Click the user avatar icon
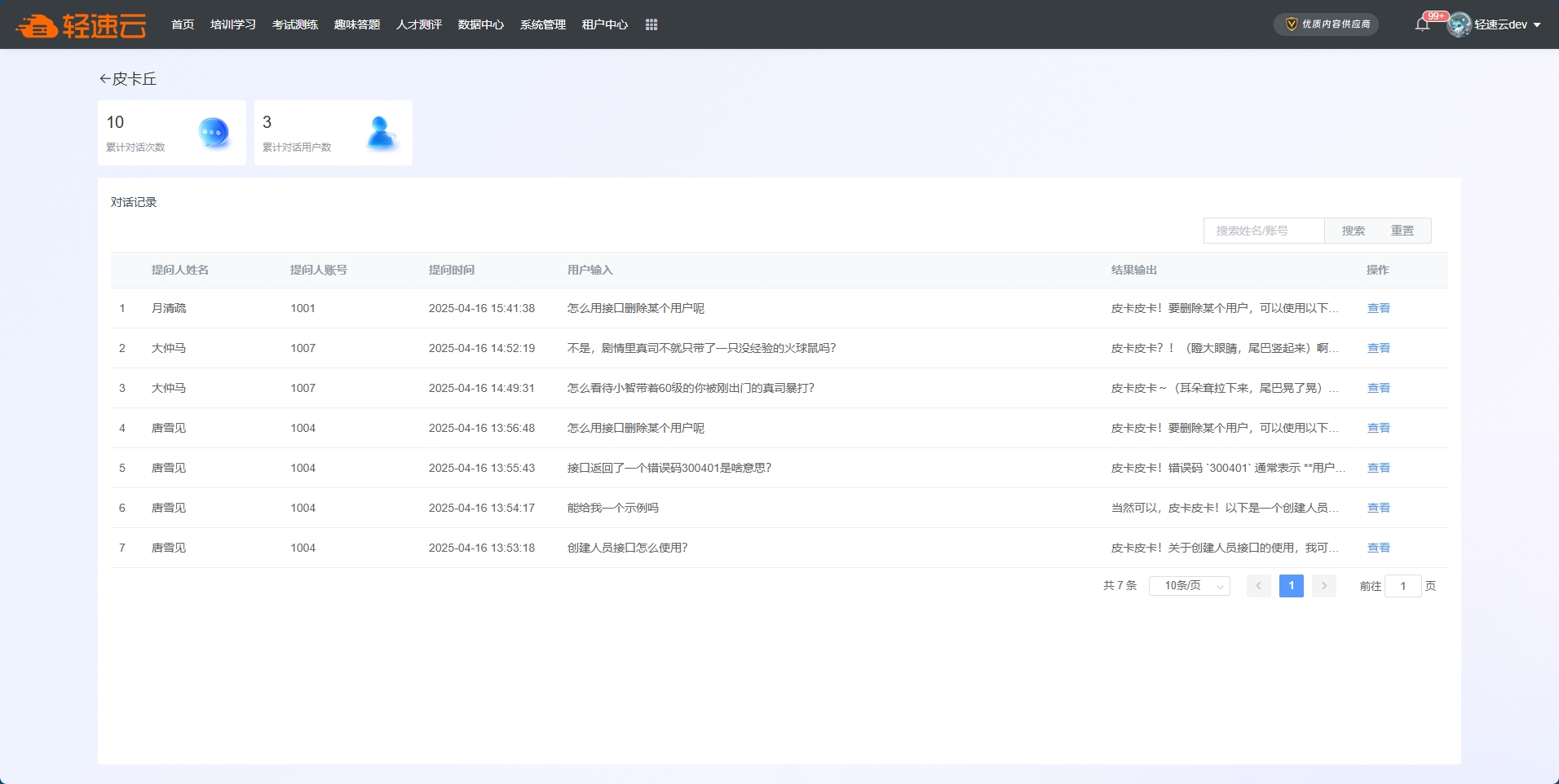This screenshot has width=1559, height=784. [1459, 24]
